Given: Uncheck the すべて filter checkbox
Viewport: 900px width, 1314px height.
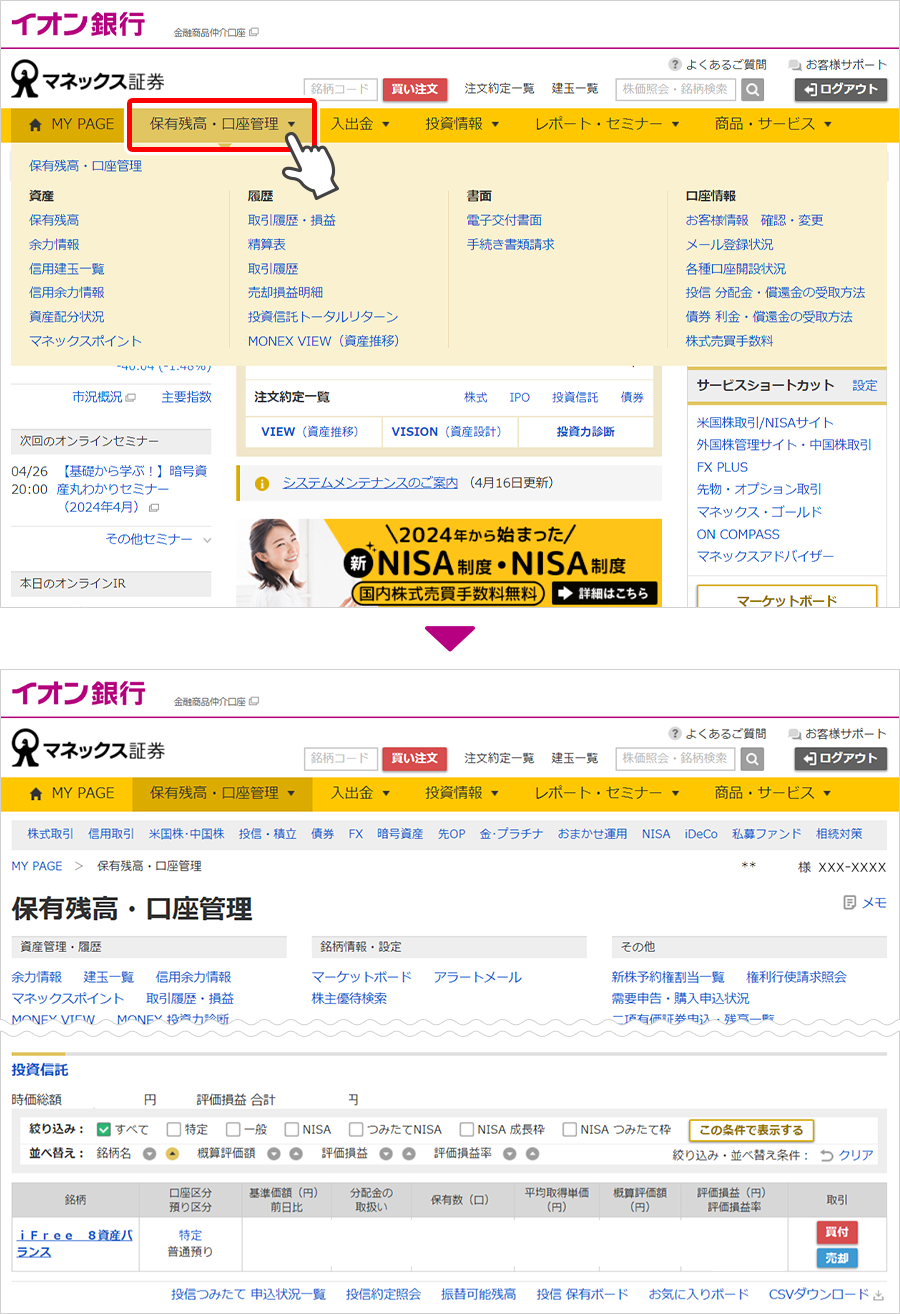Looking at the screenshot, I should click(104, 1129).
